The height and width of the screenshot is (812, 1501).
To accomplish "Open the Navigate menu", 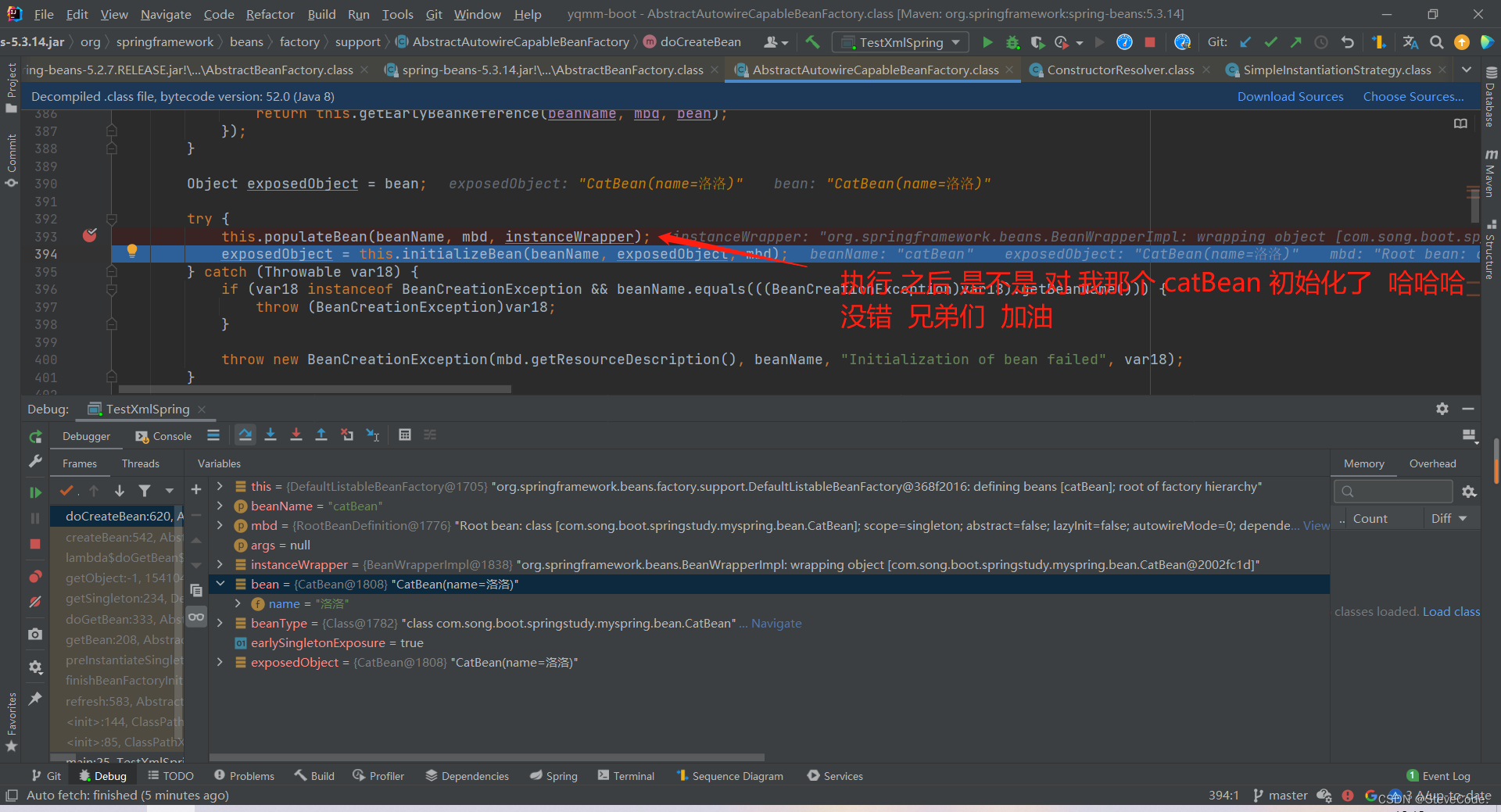I will tap(166, 14).
